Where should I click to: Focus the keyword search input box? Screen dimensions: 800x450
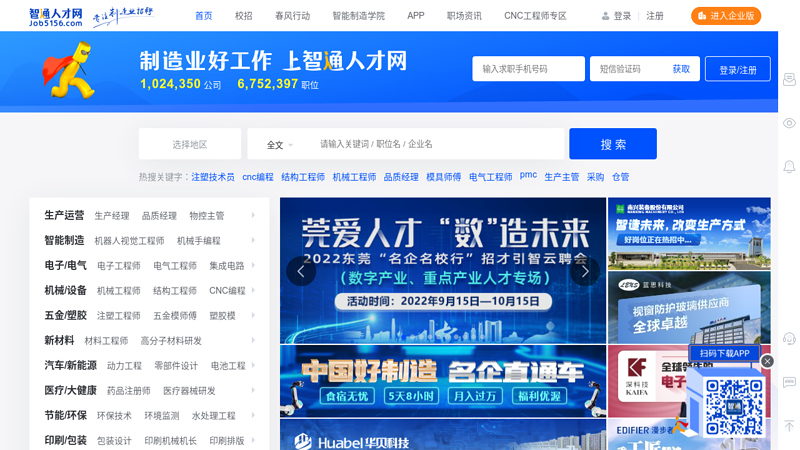pos(439,144)
